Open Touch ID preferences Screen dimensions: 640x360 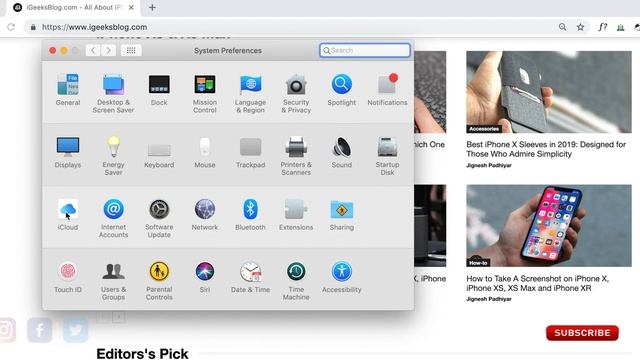tap(68, 278)
